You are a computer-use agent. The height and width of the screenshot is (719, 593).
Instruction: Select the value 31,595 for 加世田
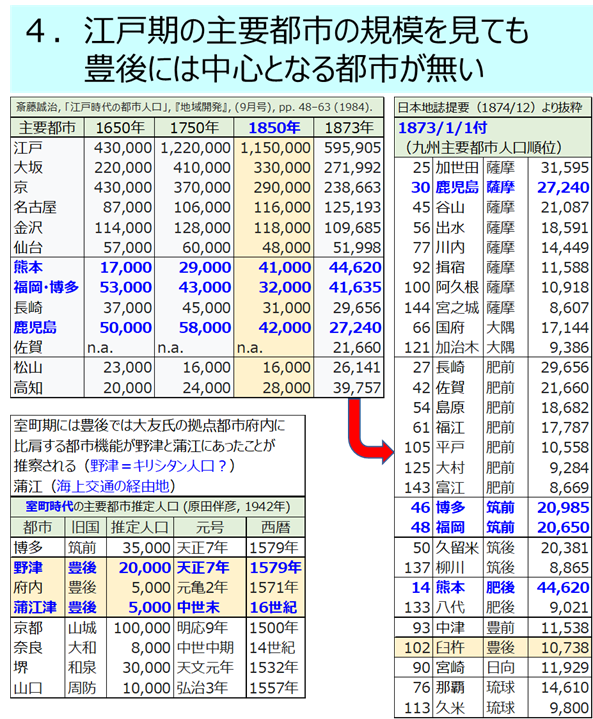coord(565,168)
